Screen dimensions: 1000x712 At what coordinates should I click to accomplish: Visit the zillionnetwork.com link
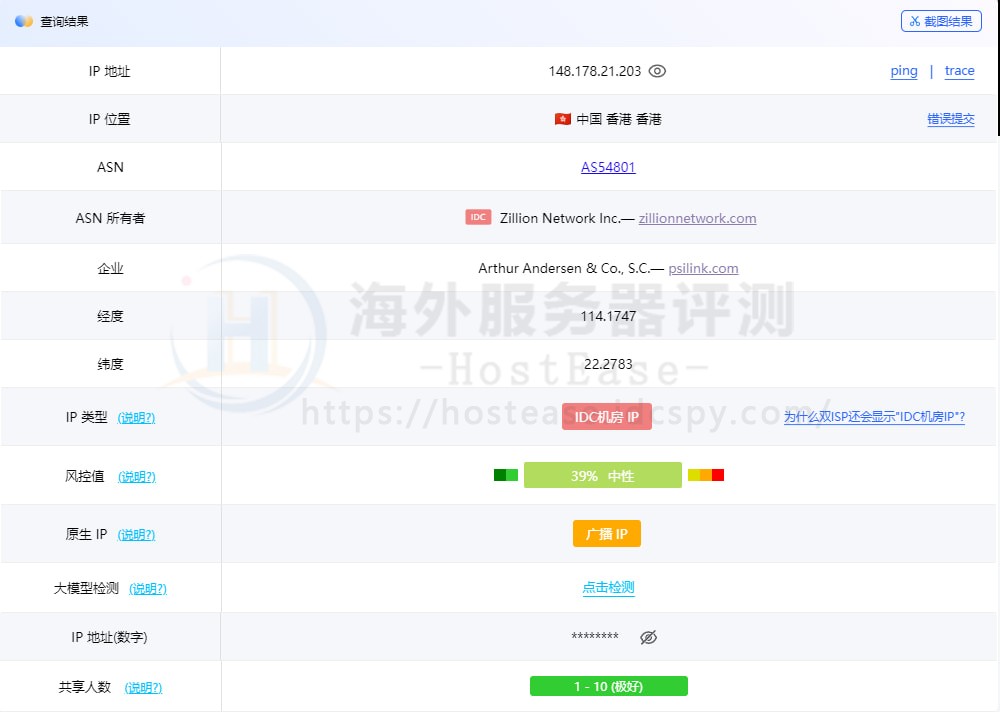(697, 218)
